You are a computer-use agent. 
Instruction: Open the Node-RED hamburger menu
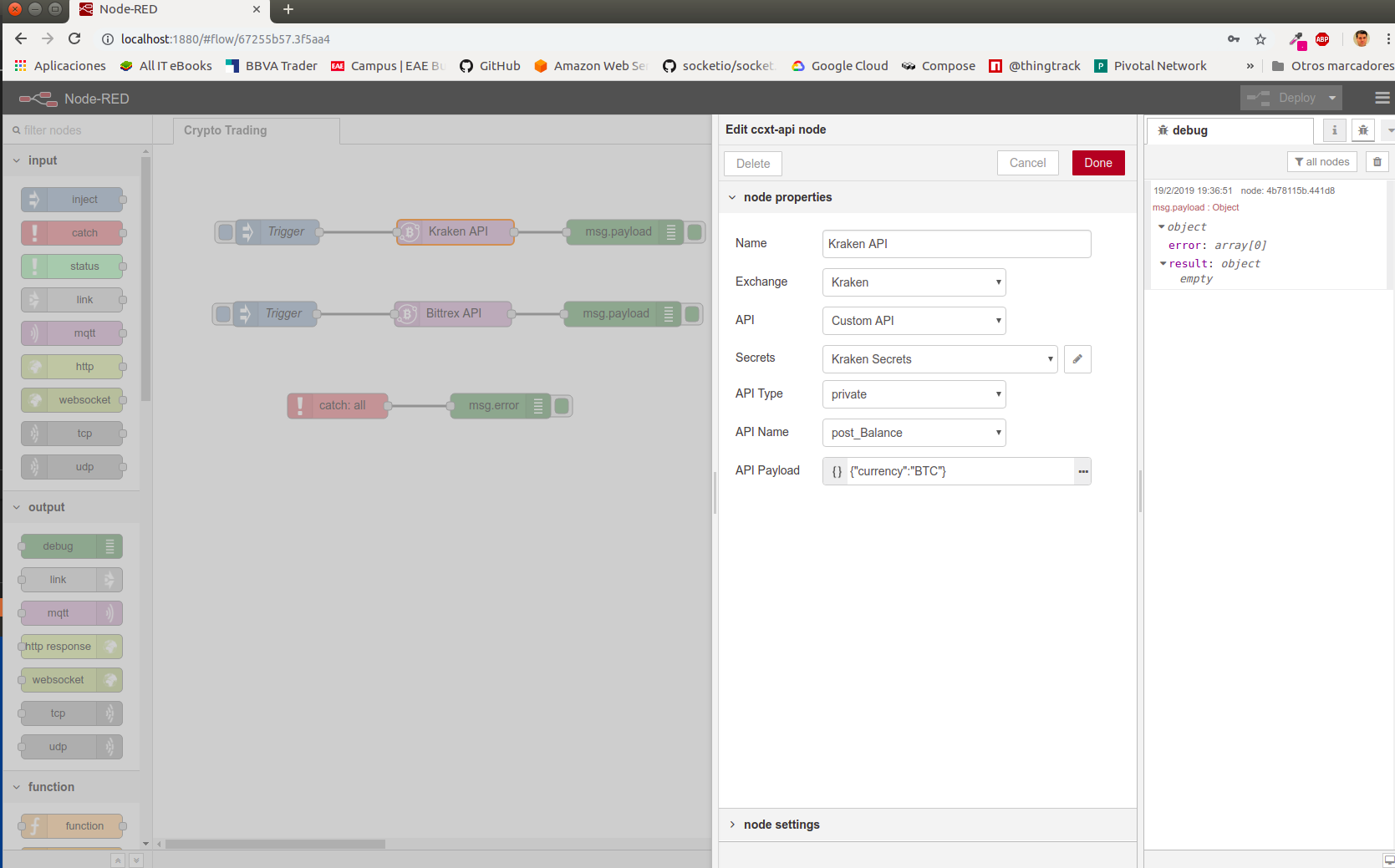tap(1382, 98)
